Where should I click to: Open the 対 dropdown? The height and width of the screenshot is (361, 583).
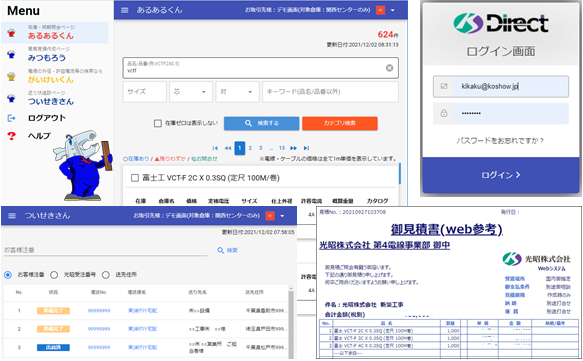[237, 92]
